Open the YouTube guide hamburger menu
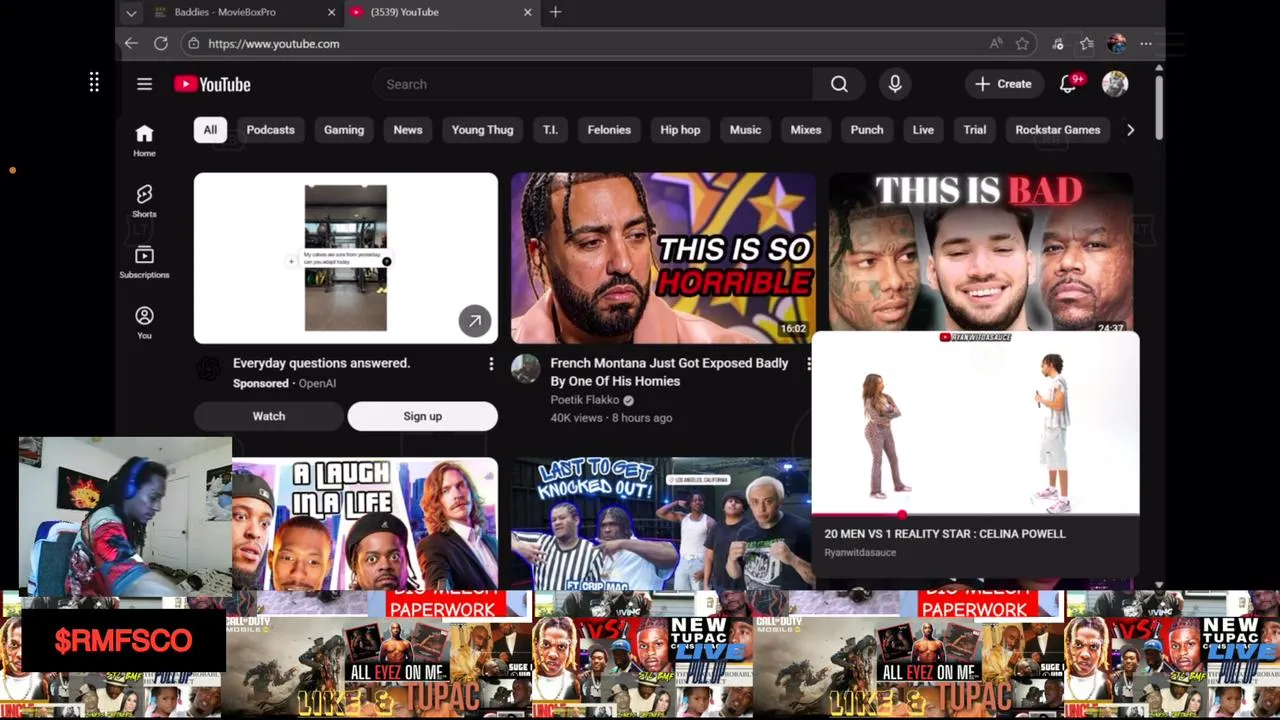Screen dimensions: 1280x720 [144, 84]
